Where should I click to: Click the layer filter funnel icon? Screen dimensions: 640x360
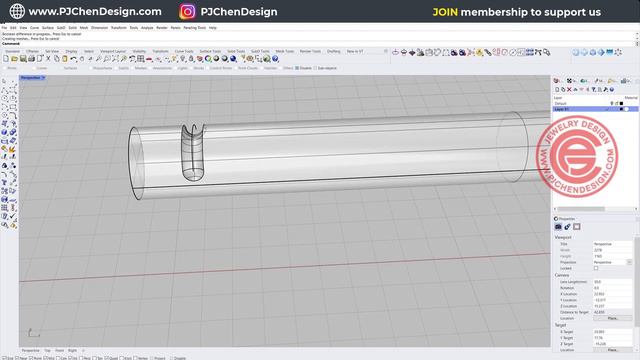tap(593, 89)
